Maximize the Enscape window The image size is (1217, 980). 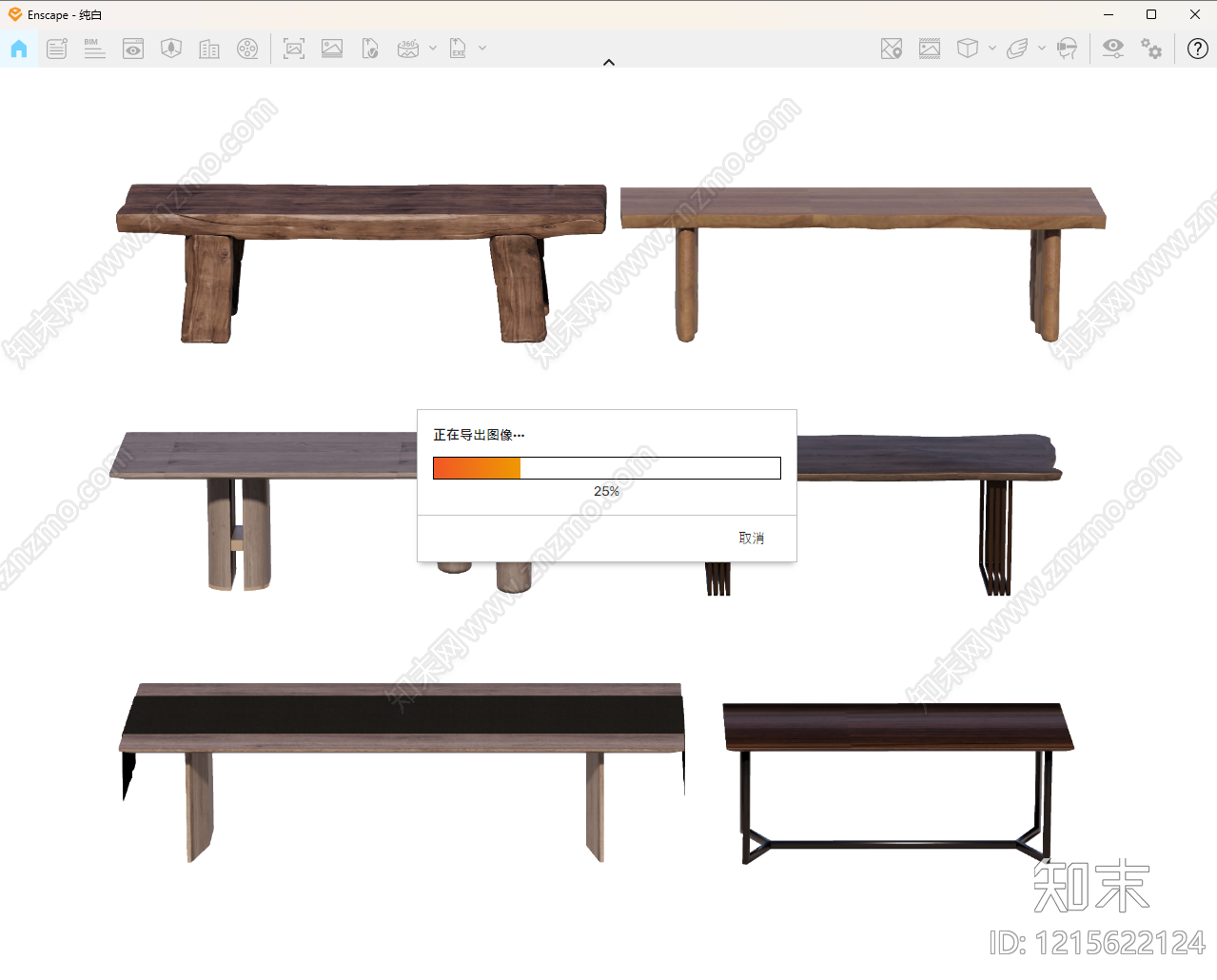[x=1151, y=14]
